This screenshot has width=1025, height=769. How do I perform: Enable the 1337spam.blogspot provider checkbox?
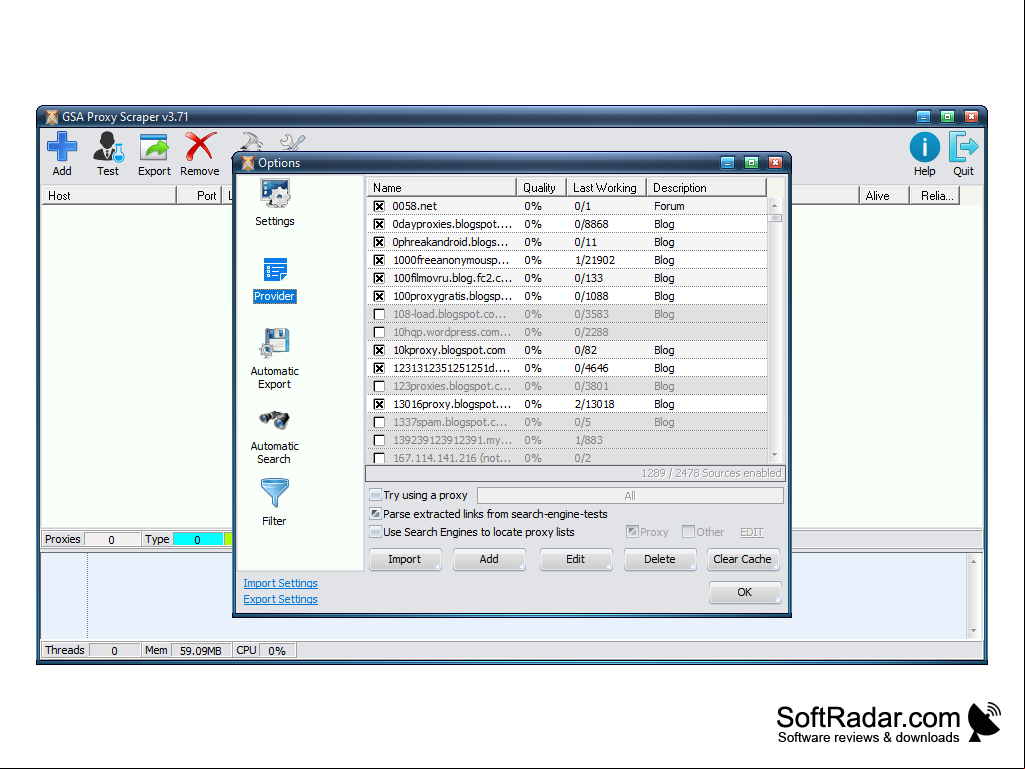click(x=379, y=422)
